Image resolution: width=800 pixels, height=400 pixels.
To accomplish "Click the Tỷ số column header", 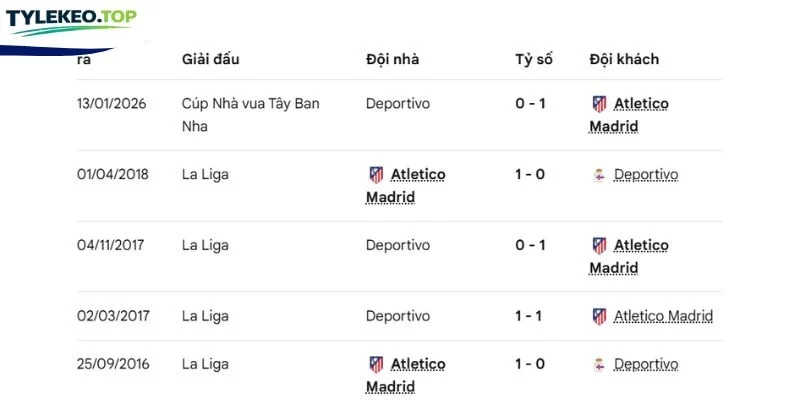I will click(x=534, y=59).
